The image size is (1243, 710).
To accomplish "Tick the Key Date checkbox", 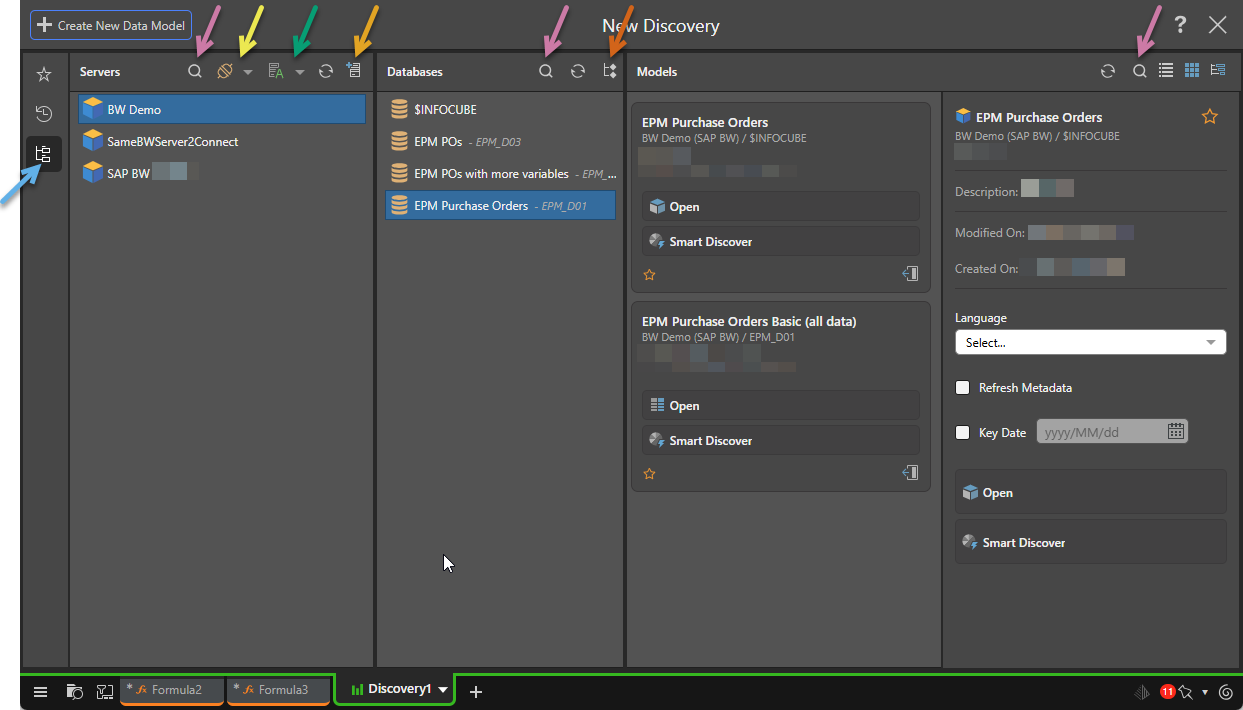I will click(963, 433).
